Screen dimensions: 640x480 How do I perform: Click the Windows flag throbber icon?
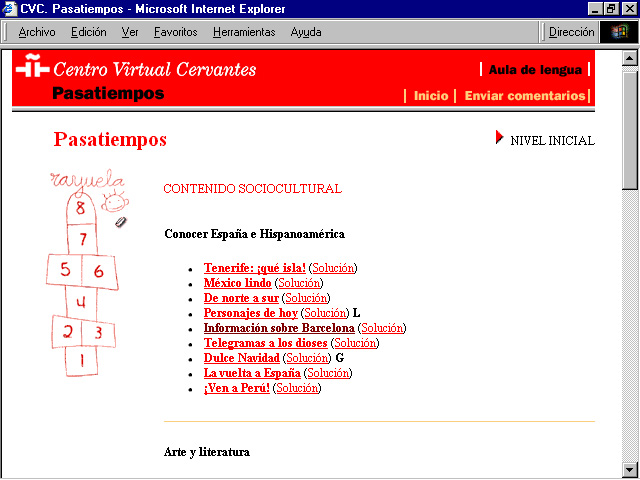pyautogui.click(x=619, y=32)
